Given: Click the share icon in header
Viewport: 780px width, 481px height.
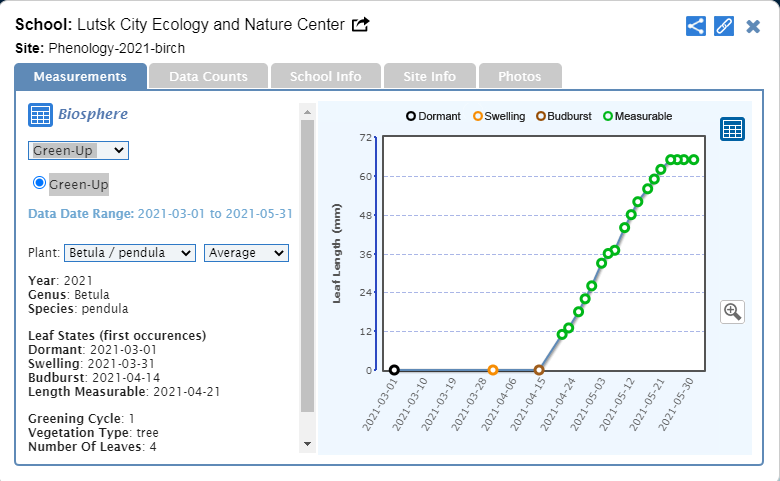Looking at the screenshot, I should (696, 26).
